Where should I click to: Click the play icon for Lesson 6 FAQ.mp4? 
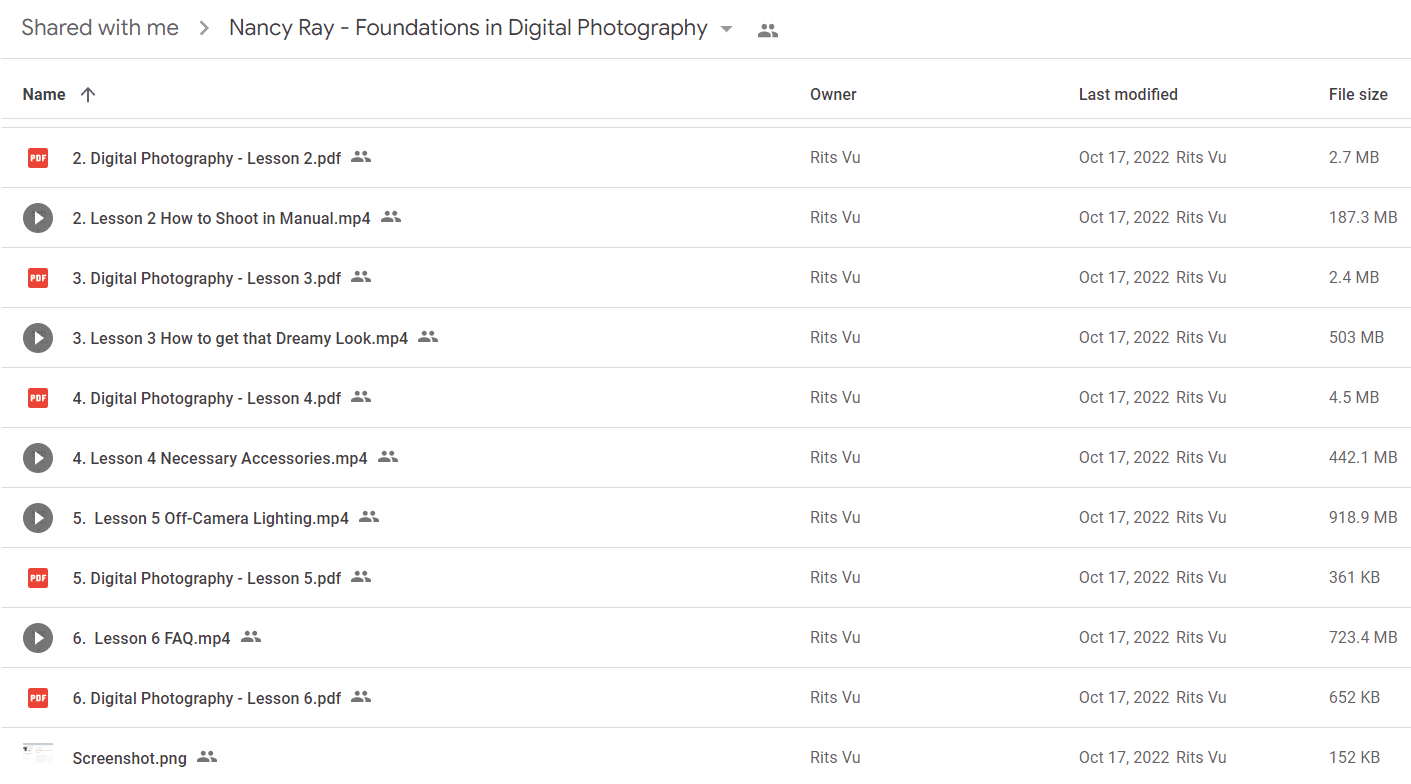(x=38, y=638)
